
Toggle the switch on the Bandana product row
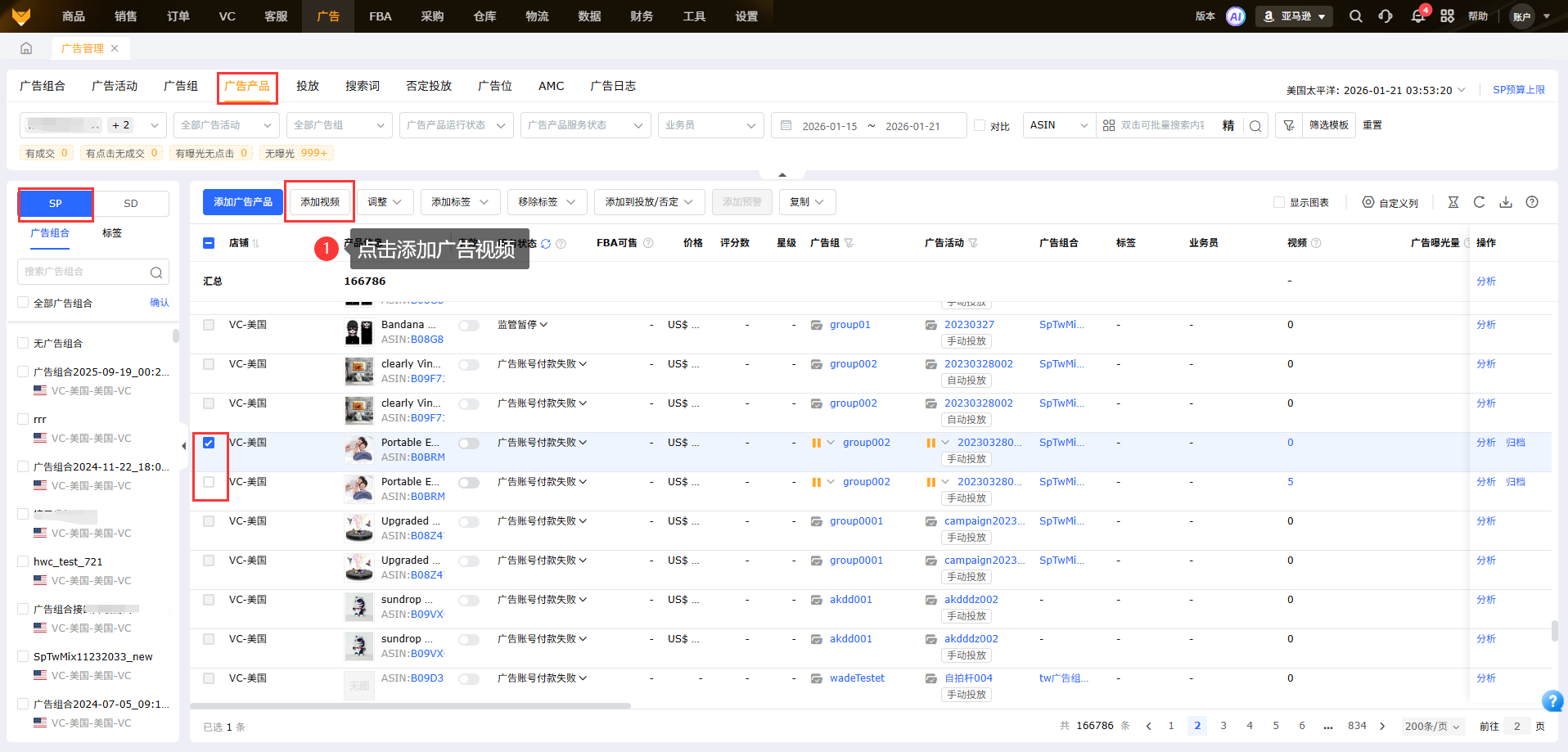(469, 326)
